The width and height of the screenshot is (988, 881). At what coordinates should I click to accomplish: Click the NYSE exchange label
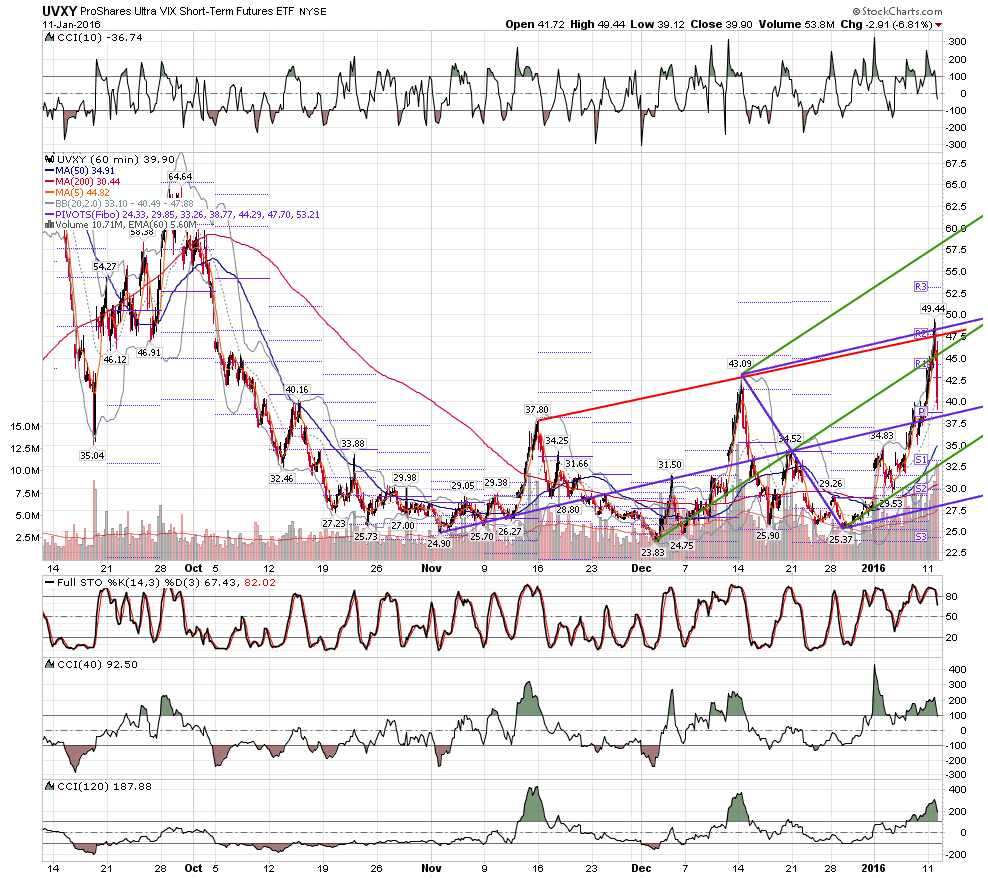click(x=313, y=12)
